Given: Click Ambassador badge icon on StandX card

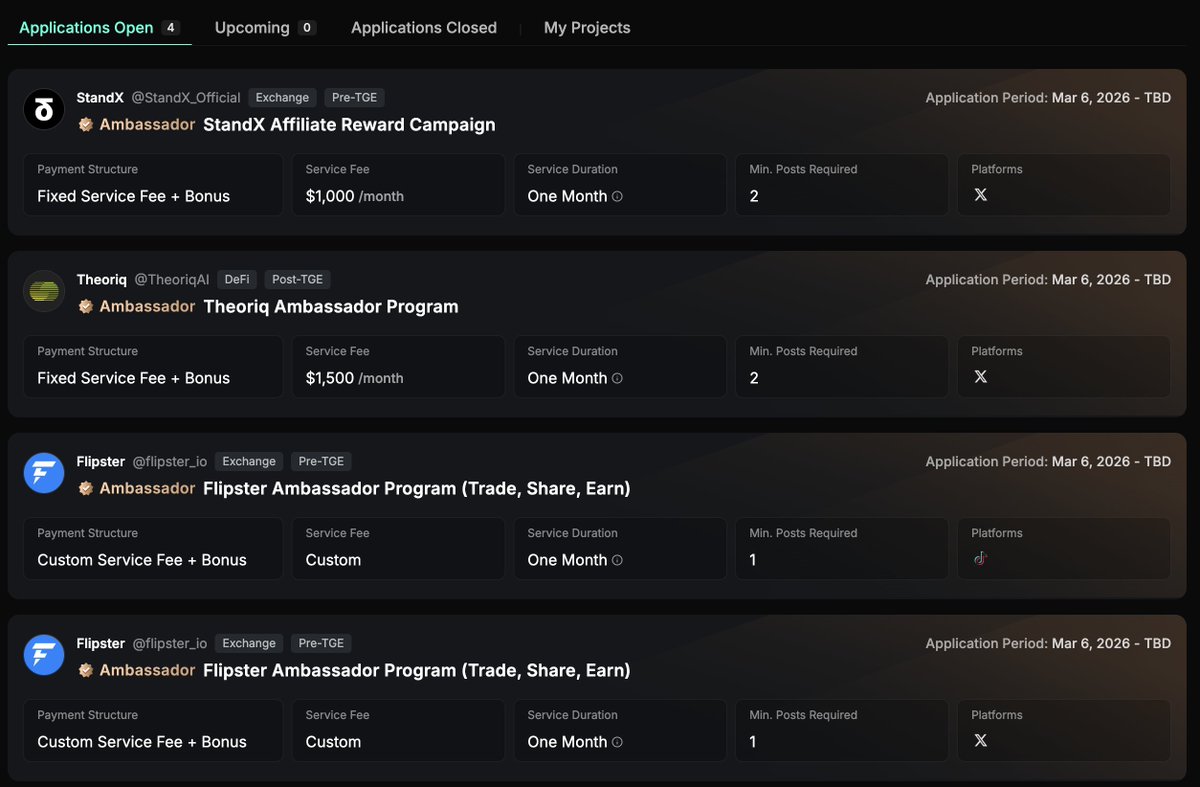Looking at the screenshot, I should pyautogui.click(x=86, y=125).
